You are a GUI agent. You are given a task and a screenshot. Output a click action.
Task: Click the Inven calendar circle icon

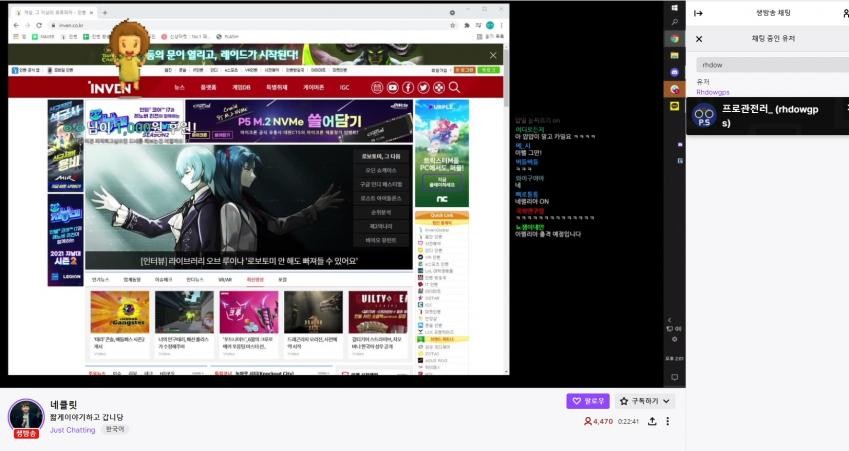coord(377,87)
